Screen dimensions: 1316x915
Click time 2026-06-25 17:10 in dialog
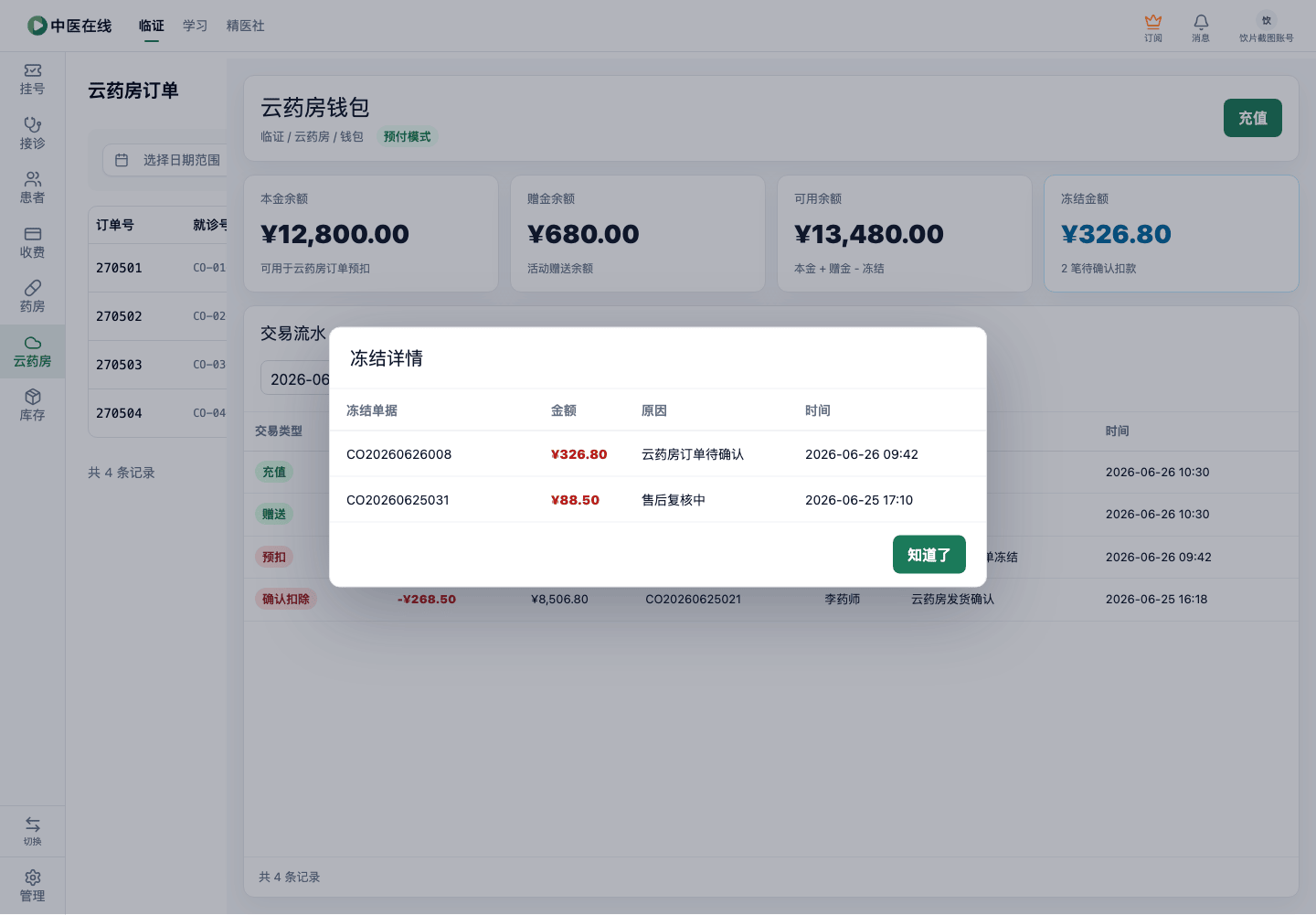point(859,500)
